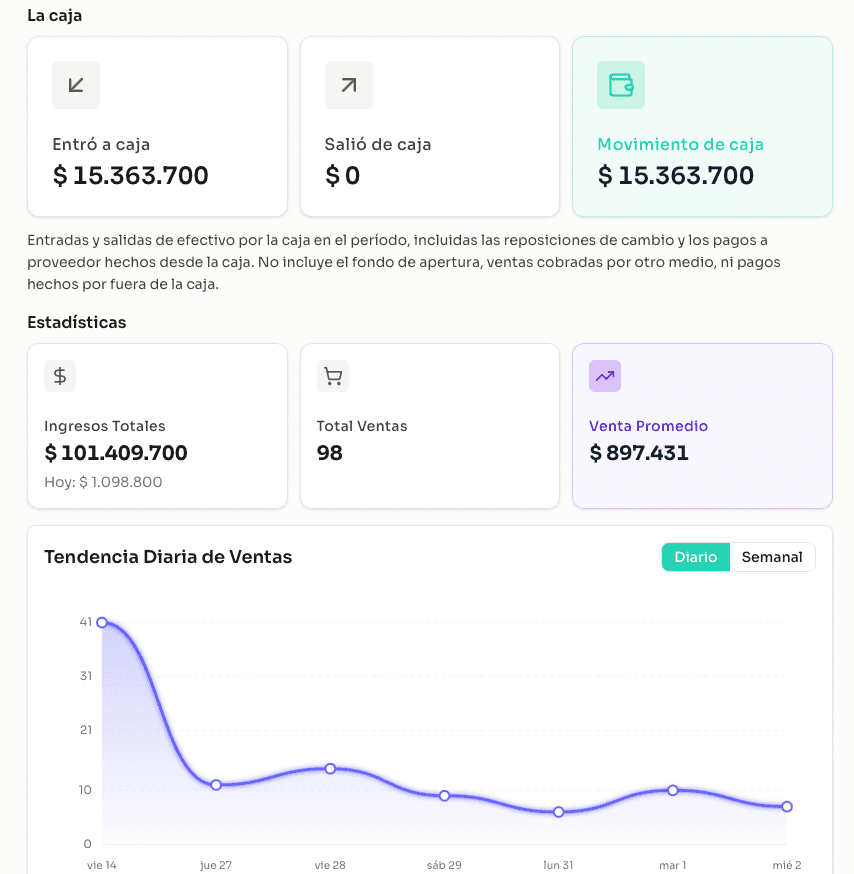Click the Entró a caja label
The image size is (854, 874).
click(x=101, y=144)
